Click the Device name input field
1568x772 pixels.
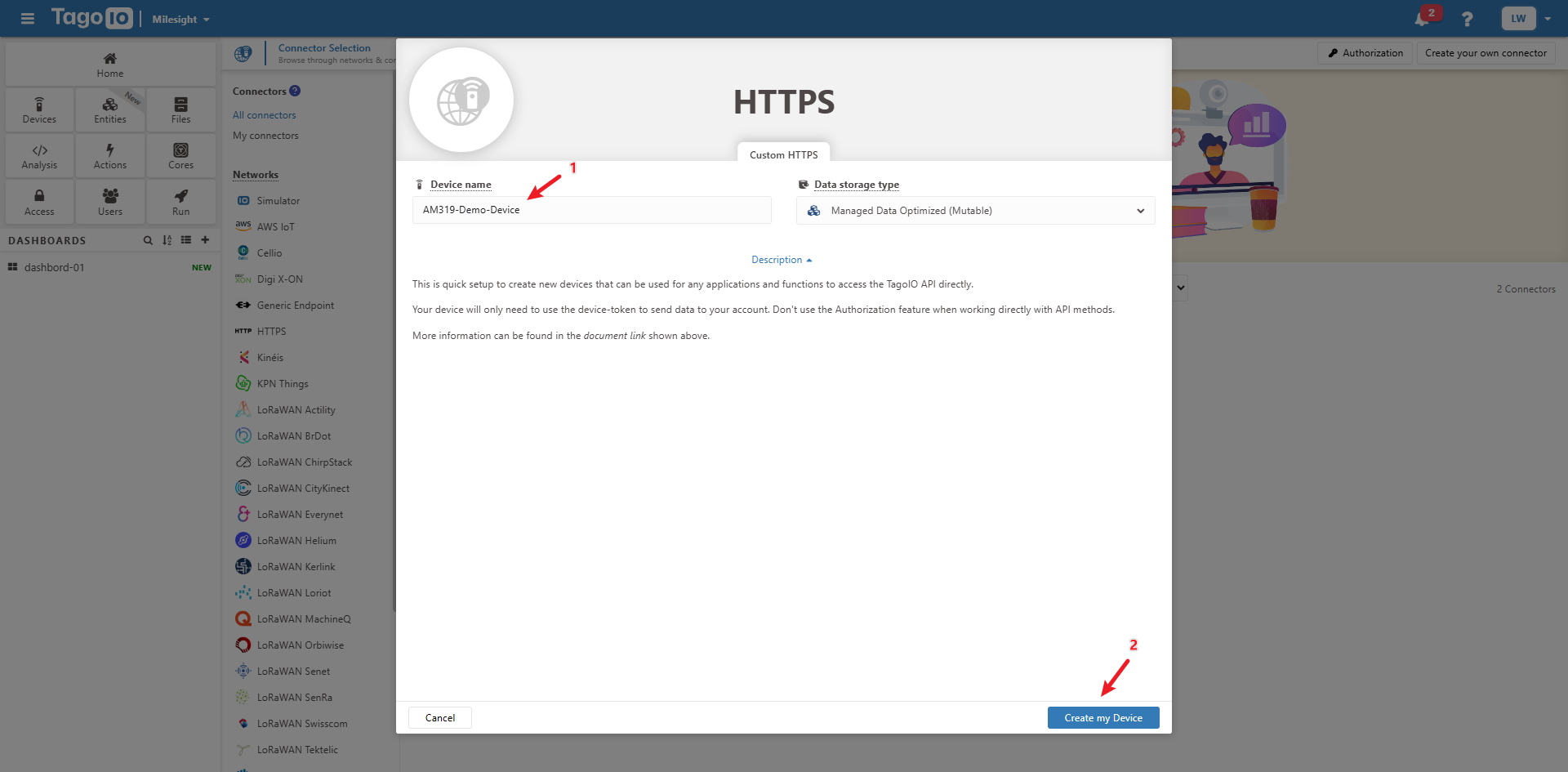[x=592, y=210]
